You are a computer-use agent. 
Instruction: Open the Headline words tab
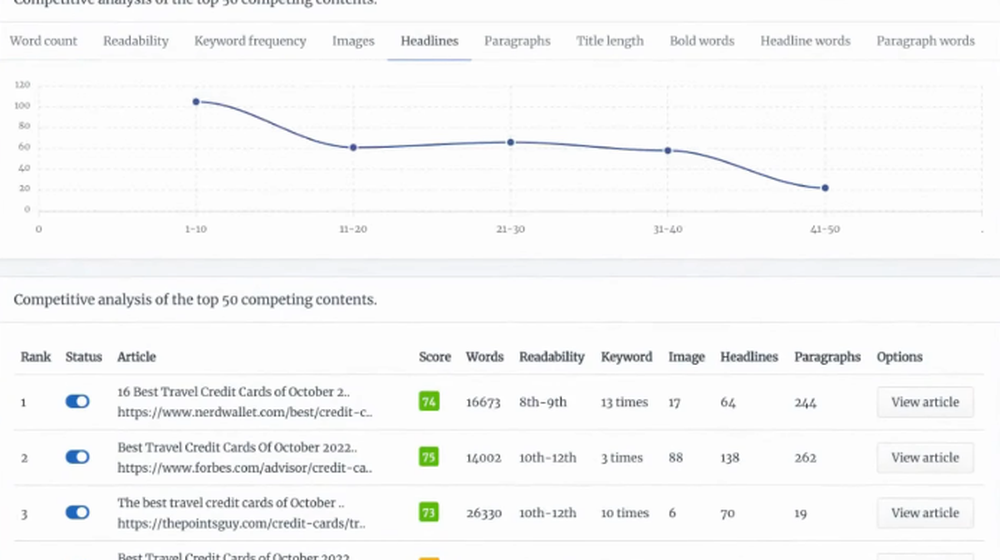click(805, 41)
